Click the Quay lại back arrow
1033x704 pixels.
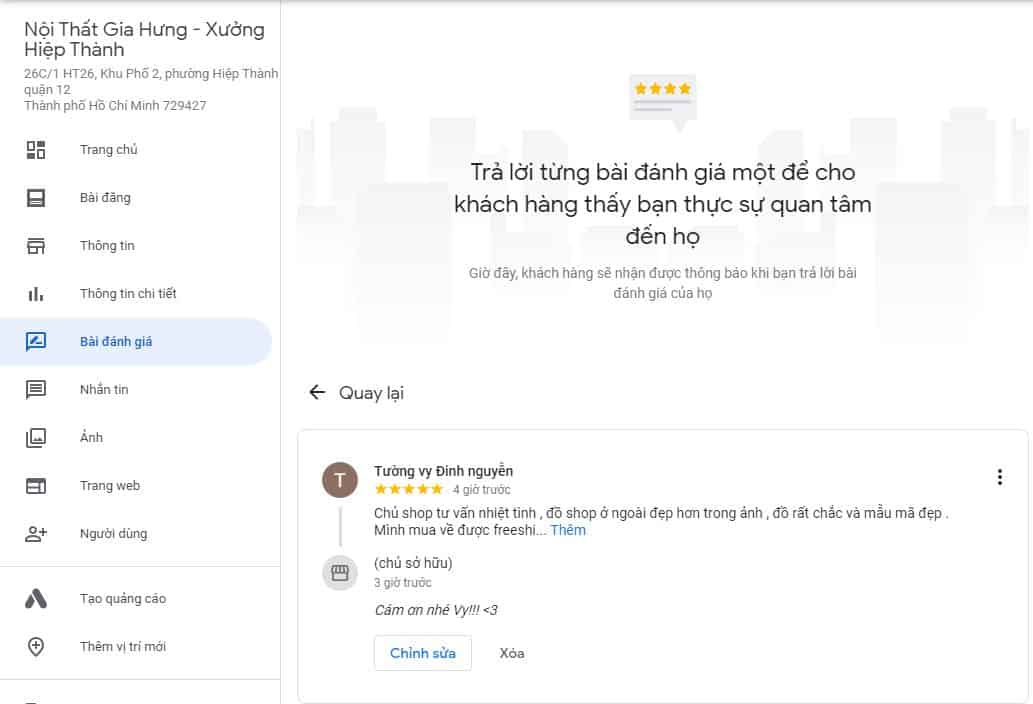pos(315,393)
